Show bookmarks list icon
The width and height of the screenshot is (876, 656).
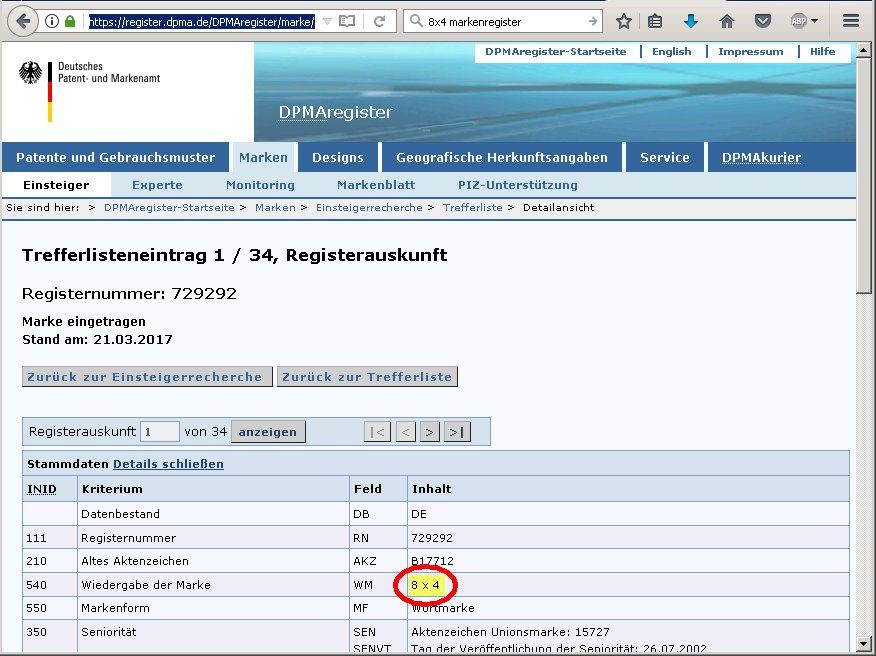click(x=655, y=21)
